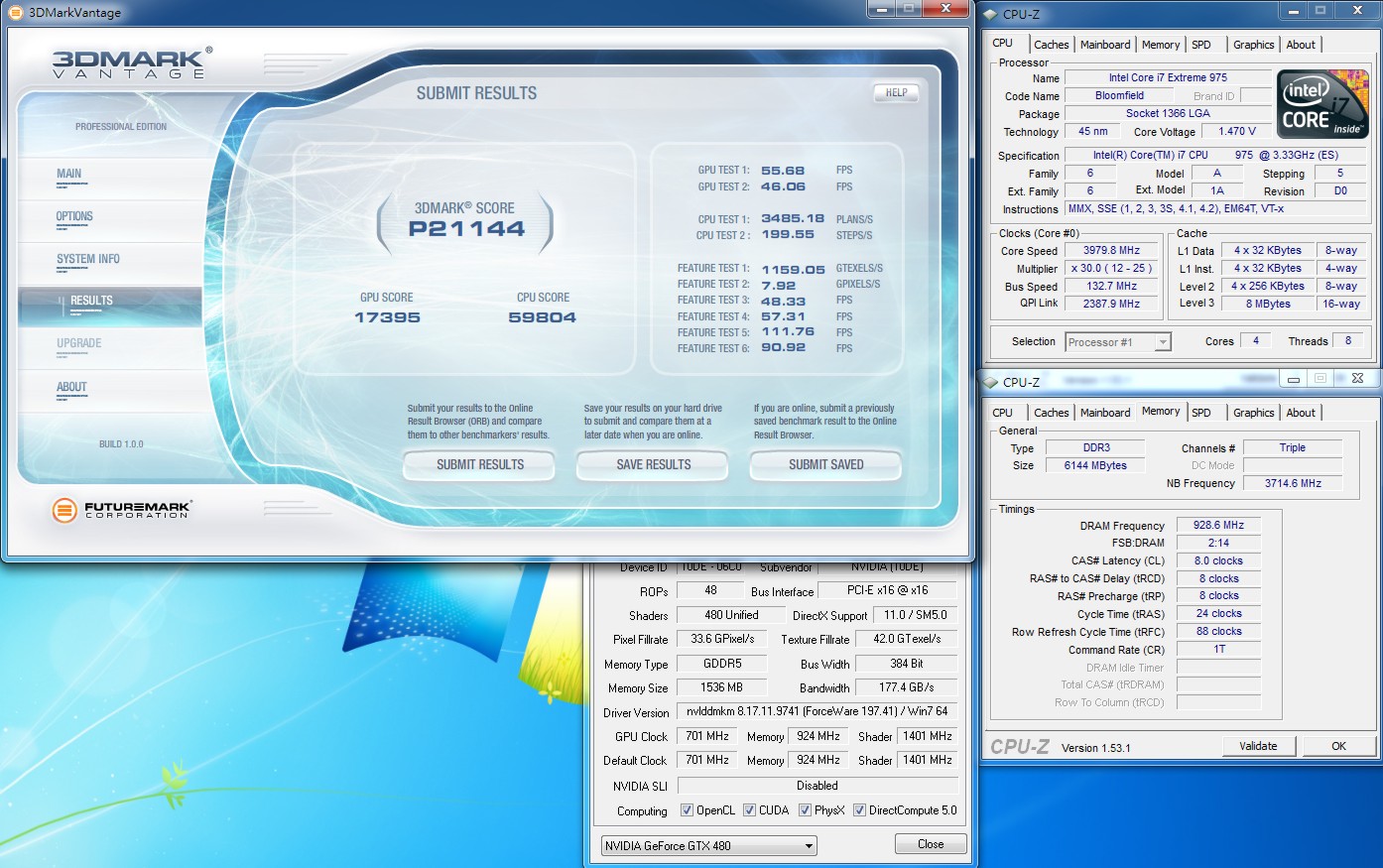Click the Futuremark Corporation logo

pos(121,510)
